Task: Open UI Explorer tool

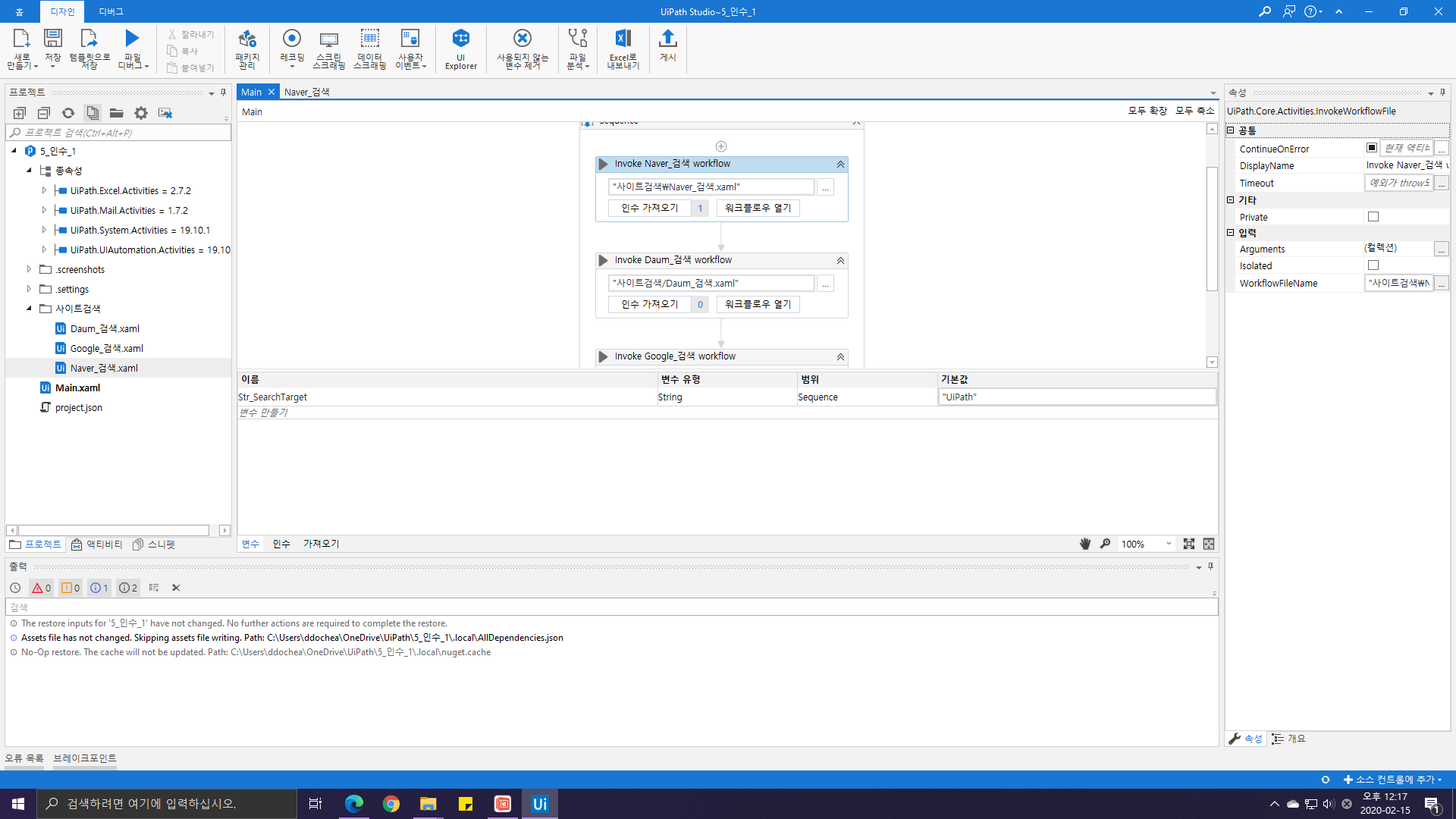Action: 460,49
